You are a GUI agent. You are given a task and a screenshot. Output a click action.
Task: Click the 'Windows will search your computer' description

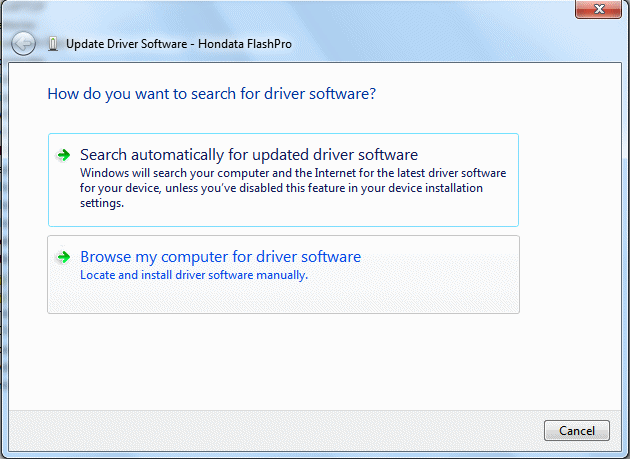click(293, 188)
